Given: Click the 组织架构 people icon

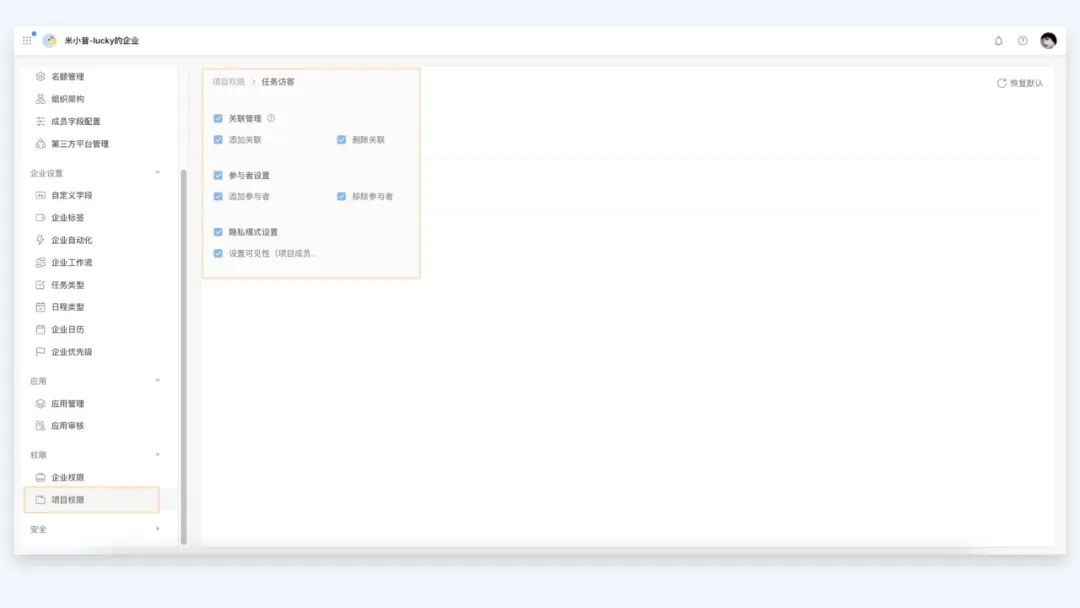Looking at the screenshot, I should point(41,99).
